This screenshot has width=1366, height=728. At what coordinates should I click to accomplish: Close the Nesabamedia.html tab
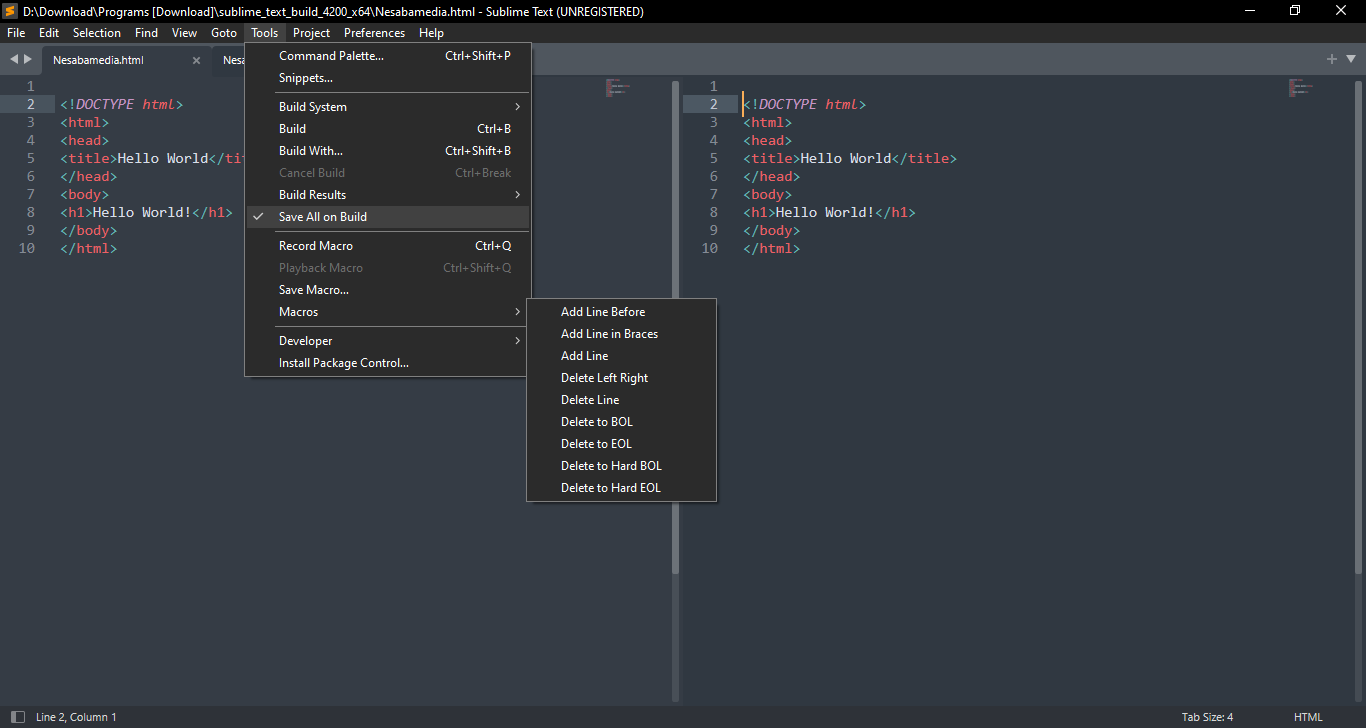(x=196, y=60)
